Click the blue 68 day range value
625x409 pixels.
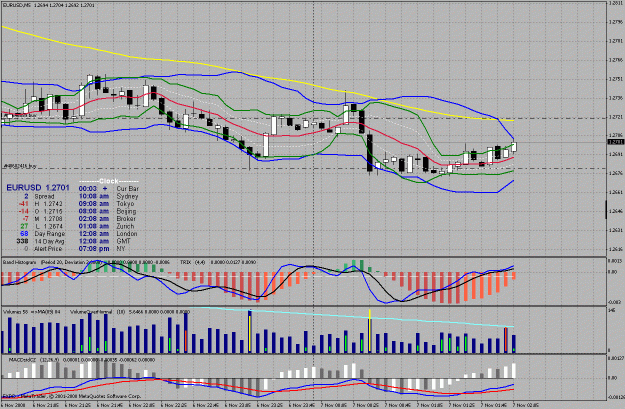tap(24, 234)
